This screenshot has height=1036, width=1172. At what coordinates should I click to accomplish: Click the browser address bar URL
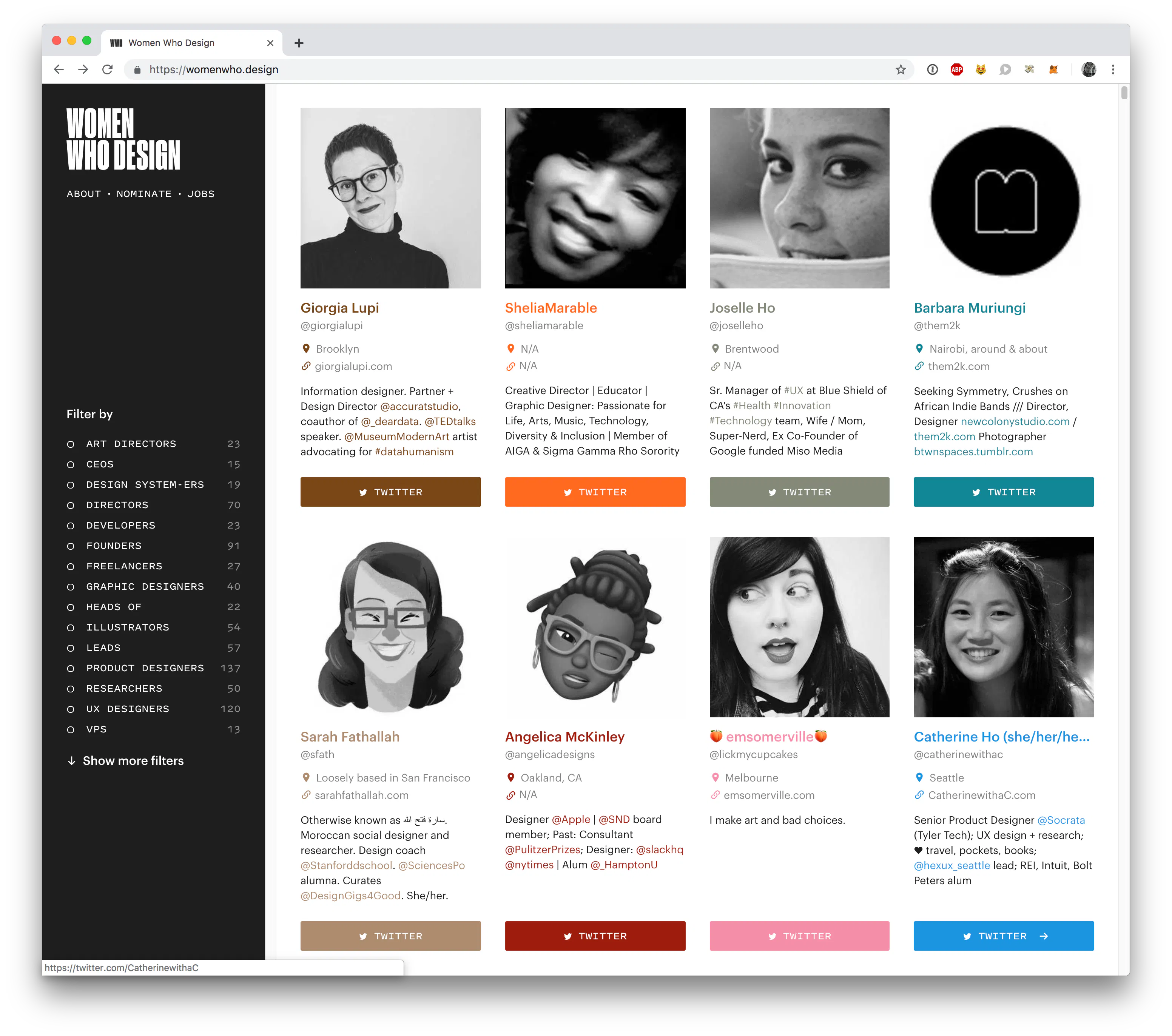point(214,69)
